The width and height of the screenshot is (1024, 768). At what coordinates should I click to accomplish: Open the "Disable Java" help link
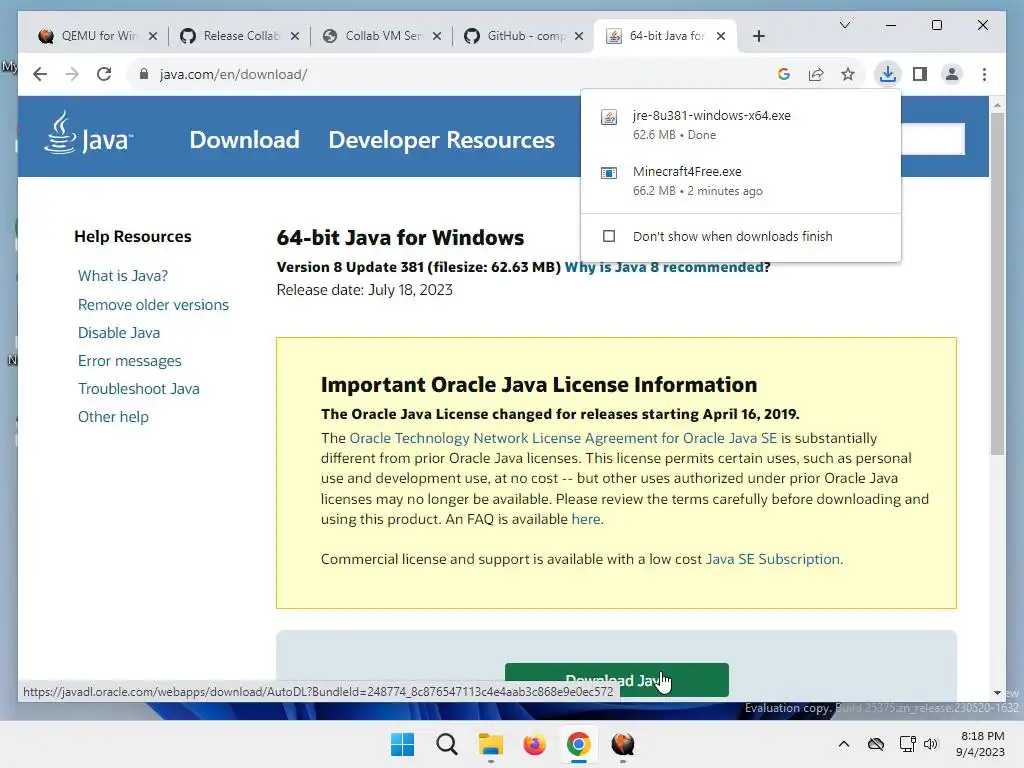pyautogui.click(x=119, y=332)
